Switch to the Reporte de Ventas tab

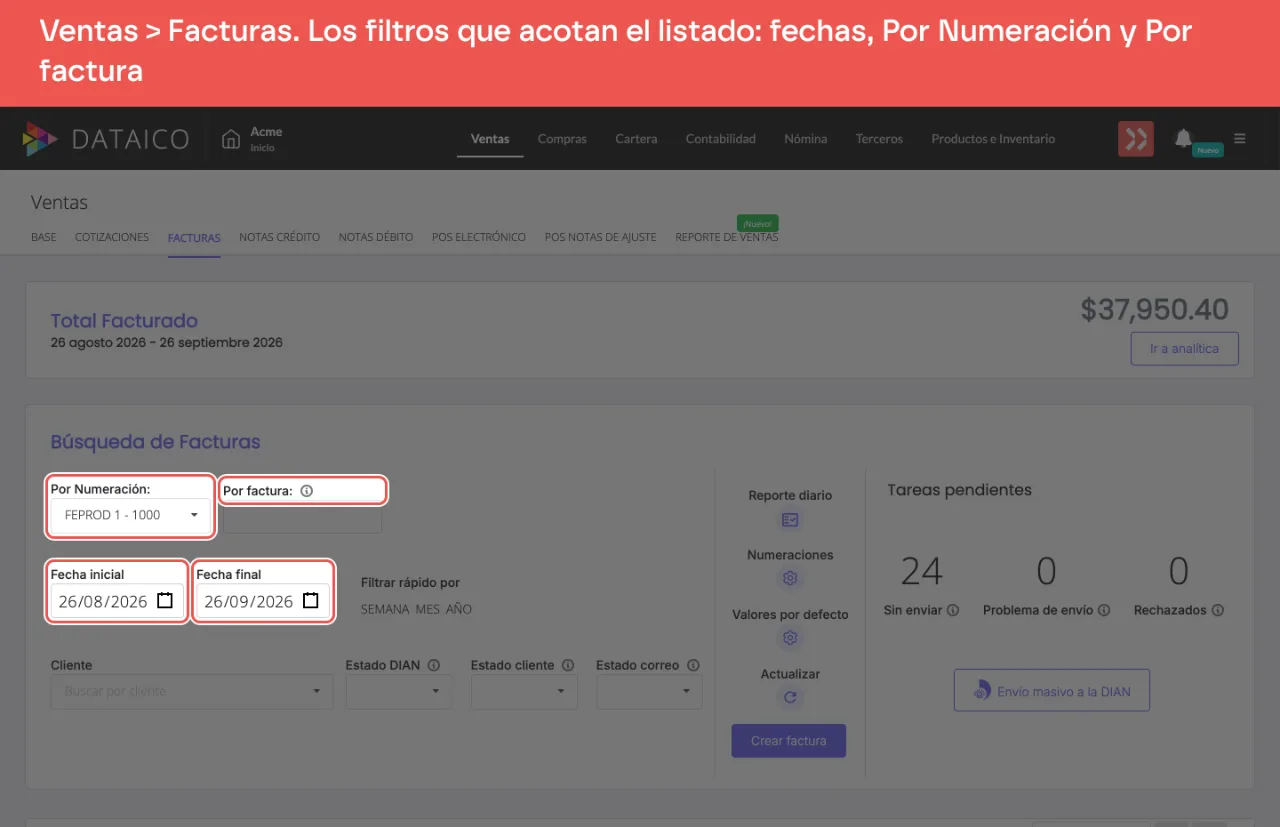[727, 238]
